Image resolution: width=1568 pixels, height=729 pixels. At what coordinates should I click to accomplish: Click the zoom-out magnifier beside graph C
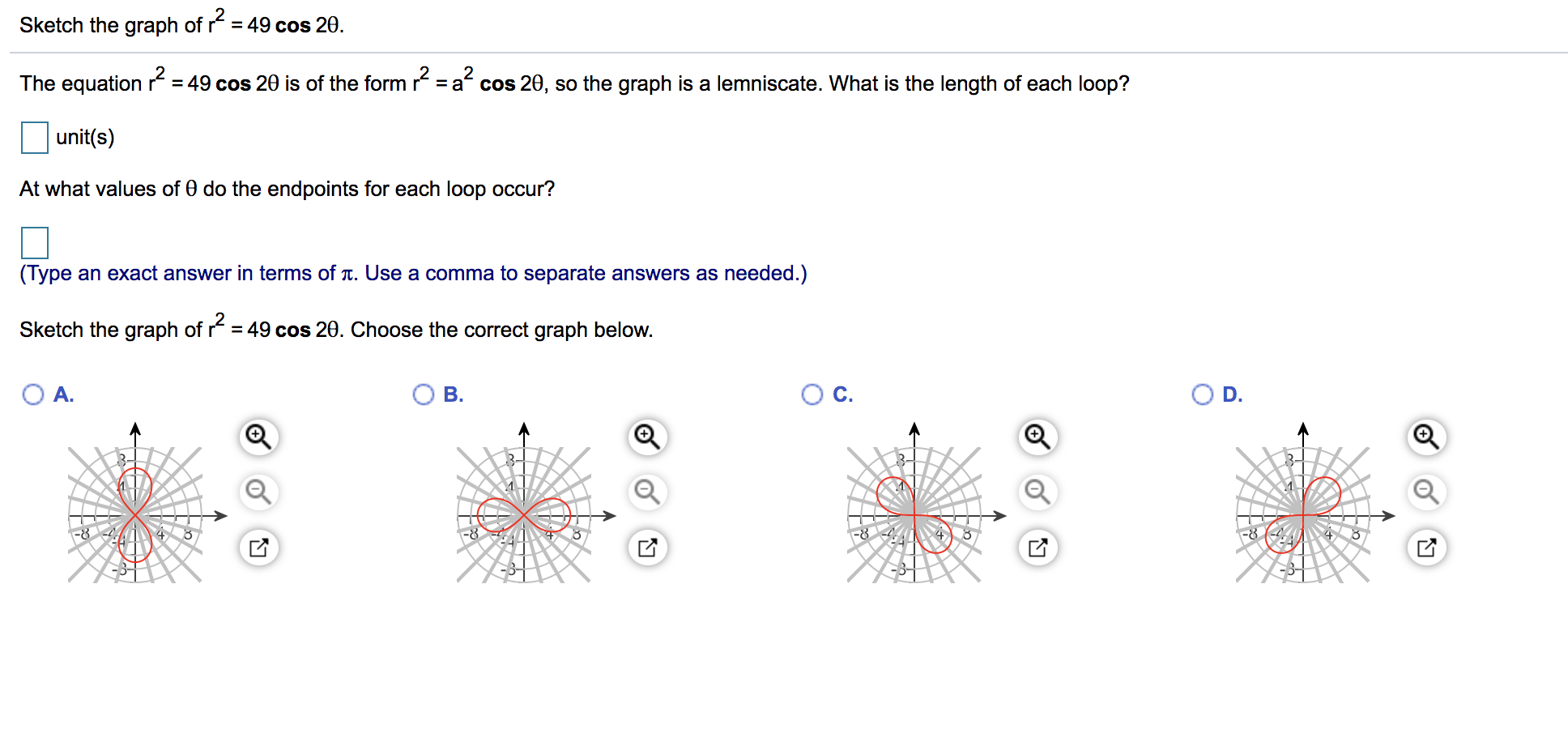coord(1038,492)
